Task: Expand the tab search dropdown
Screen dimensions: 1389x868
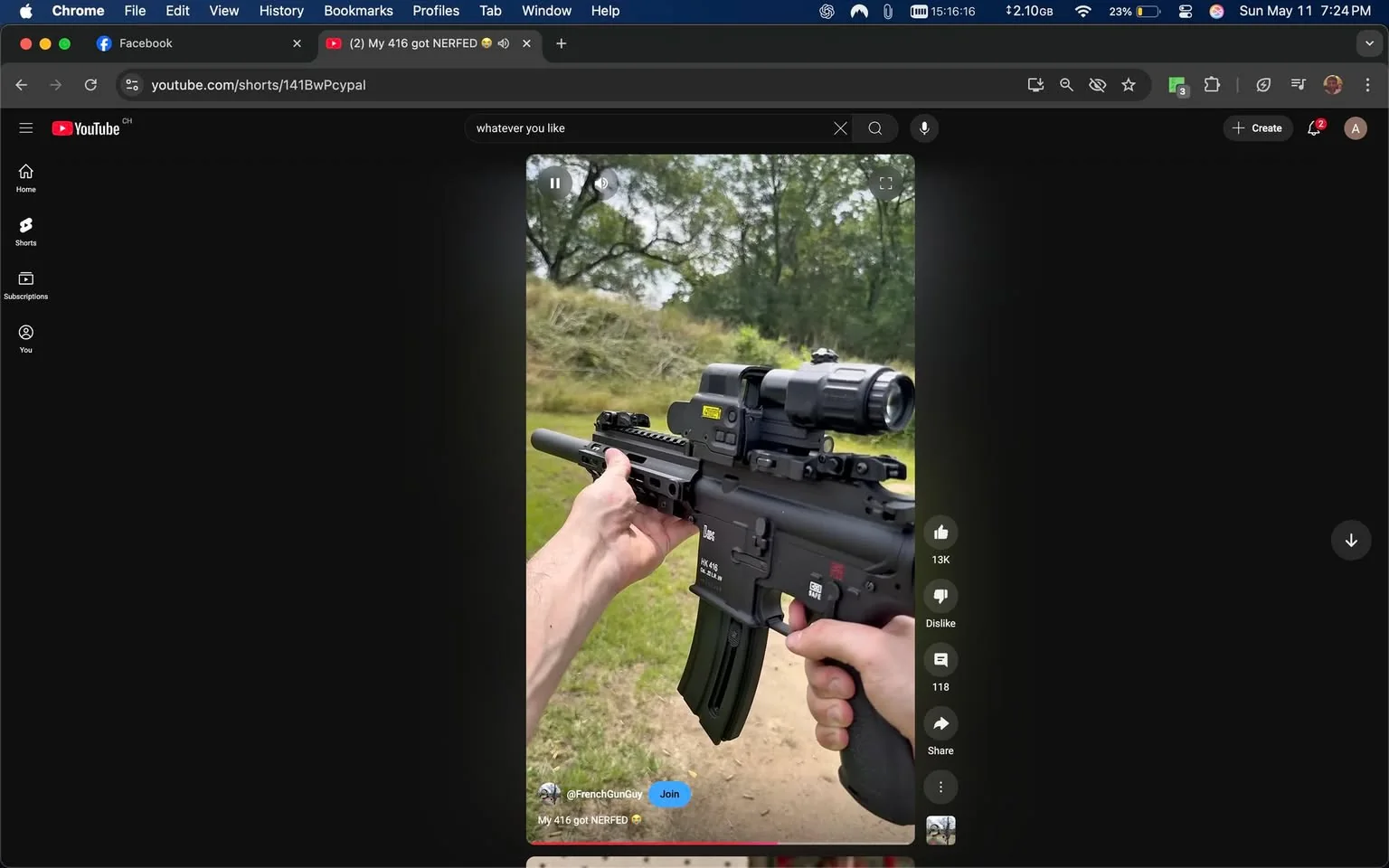Action: tap(1369, 43)
